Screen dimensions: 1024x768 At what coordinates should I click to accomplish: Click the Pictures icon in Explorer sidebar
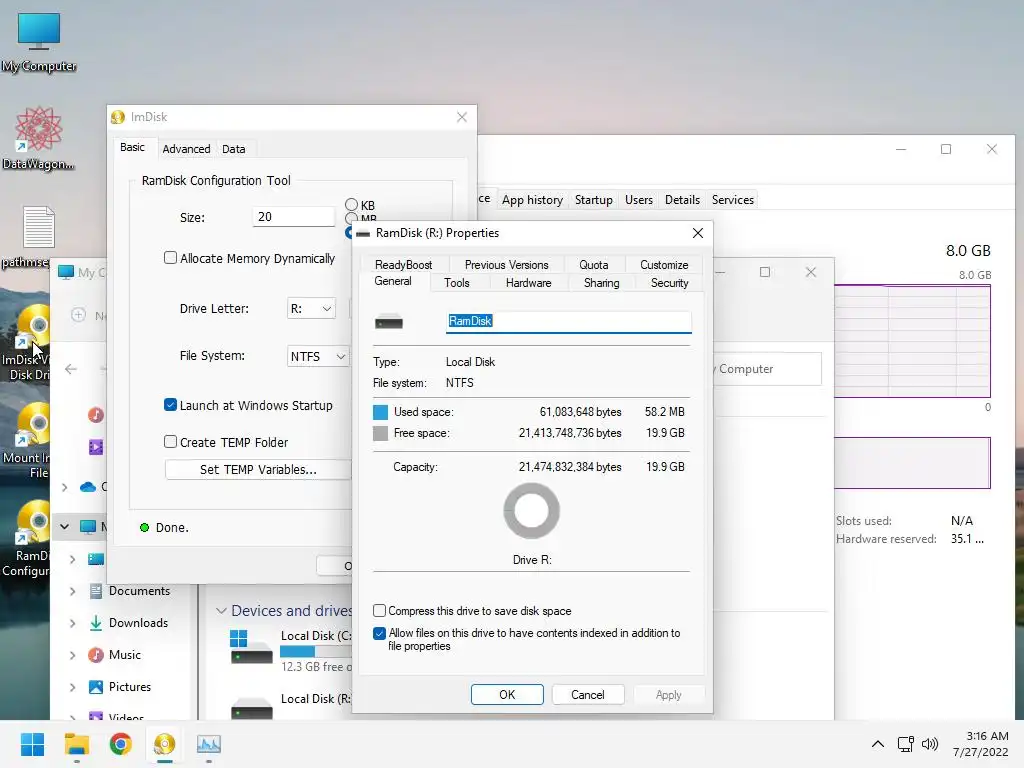(x=96, y=687)
